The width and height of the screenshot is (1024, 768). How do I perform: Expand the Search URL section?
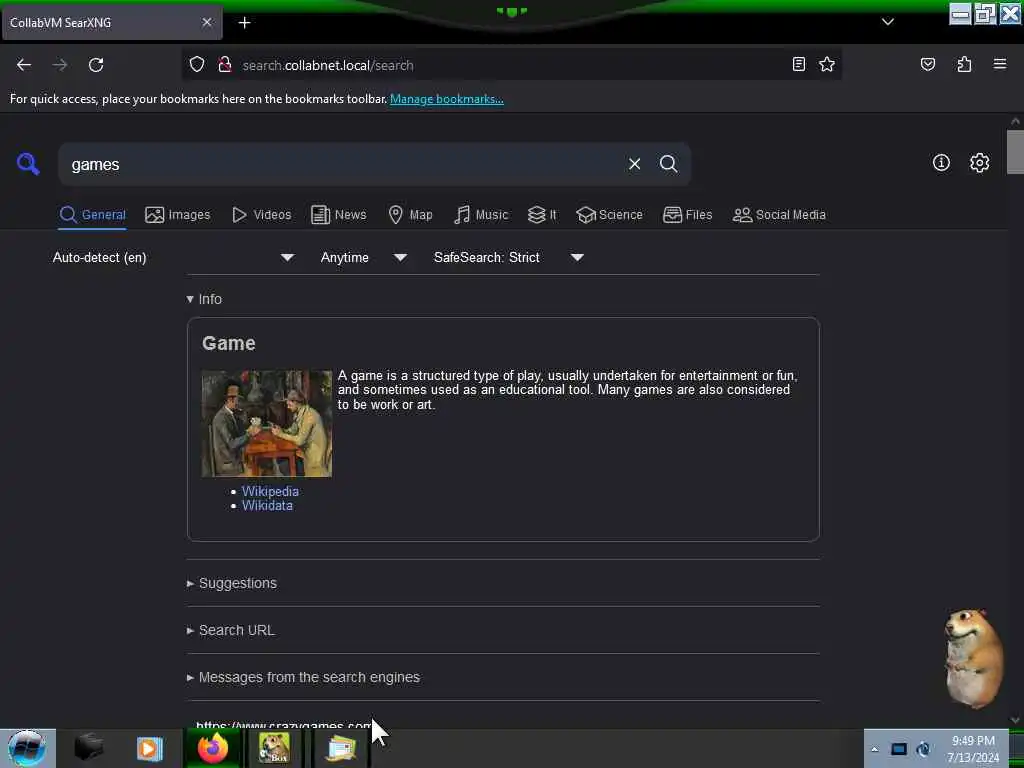pyautogui.click(x=231, y=630)
